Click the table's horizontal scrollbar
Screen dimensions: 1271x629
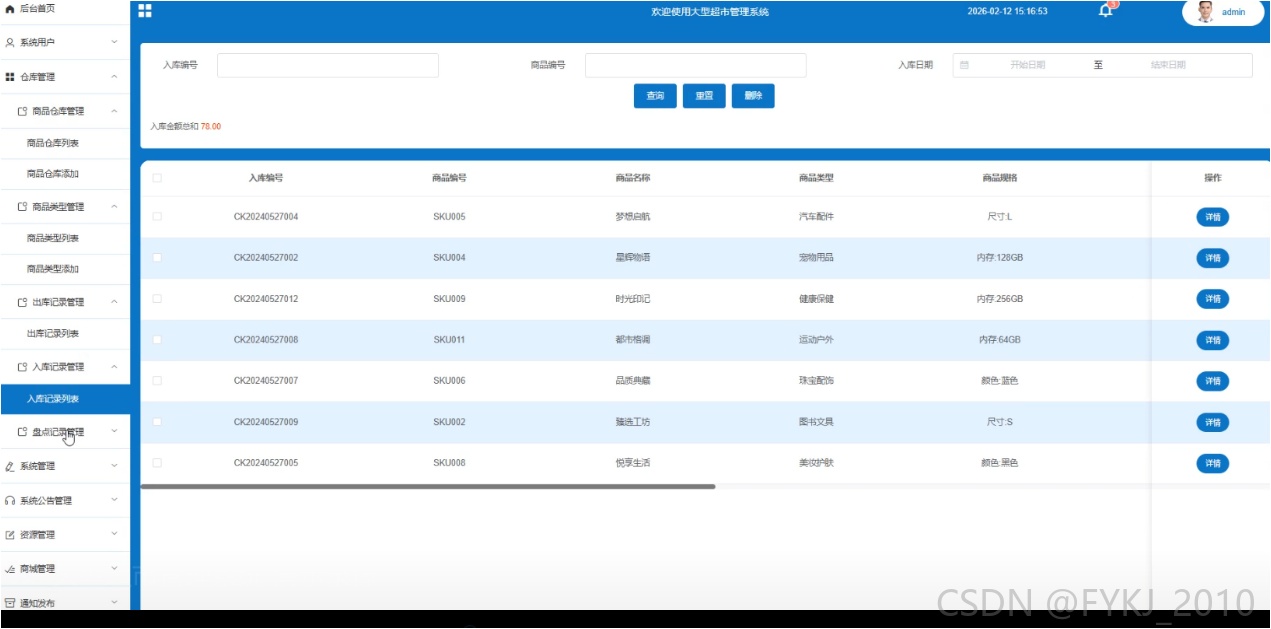428,486
